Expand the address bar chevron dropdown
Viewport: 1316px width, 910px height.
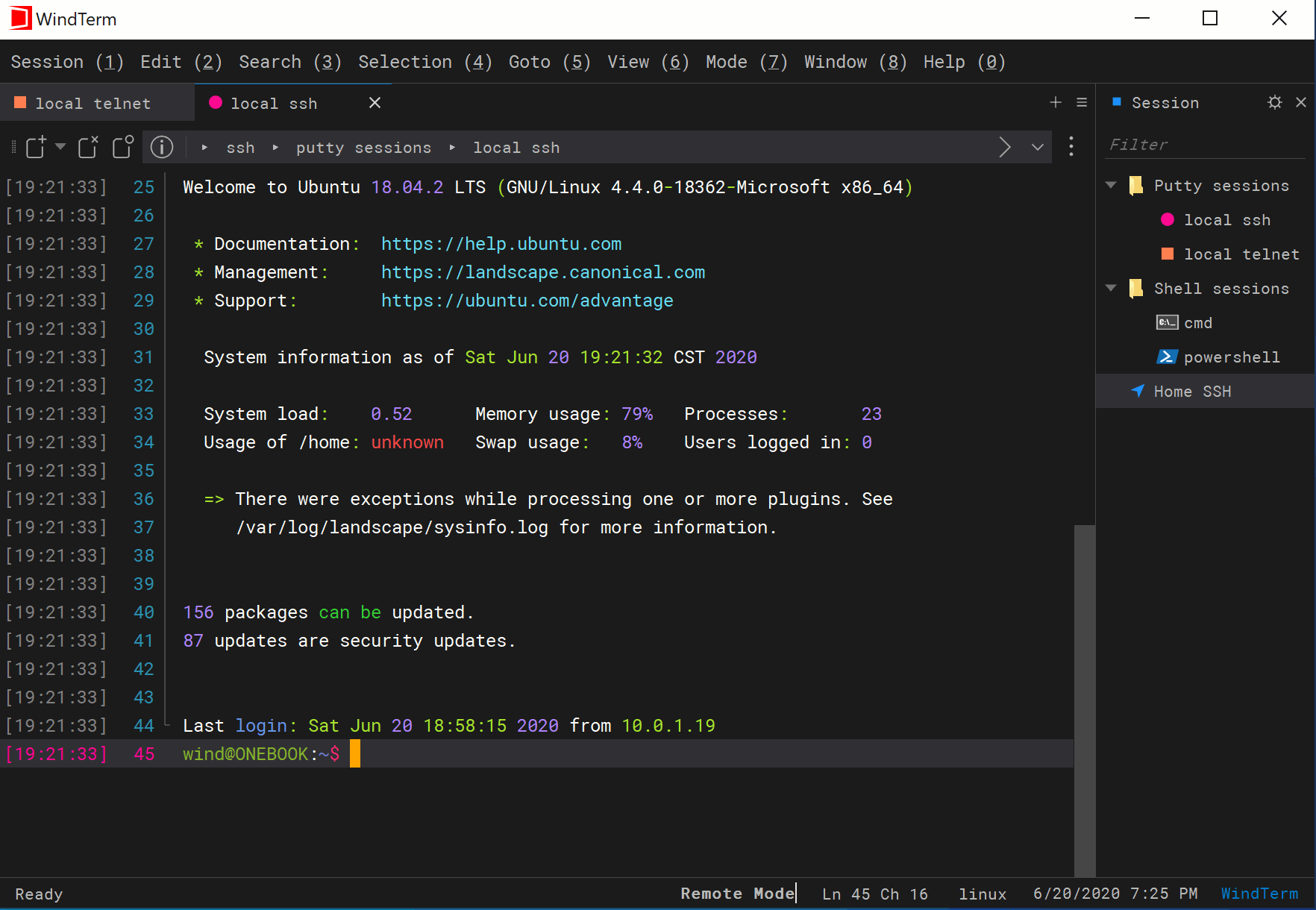[1038, 147]
